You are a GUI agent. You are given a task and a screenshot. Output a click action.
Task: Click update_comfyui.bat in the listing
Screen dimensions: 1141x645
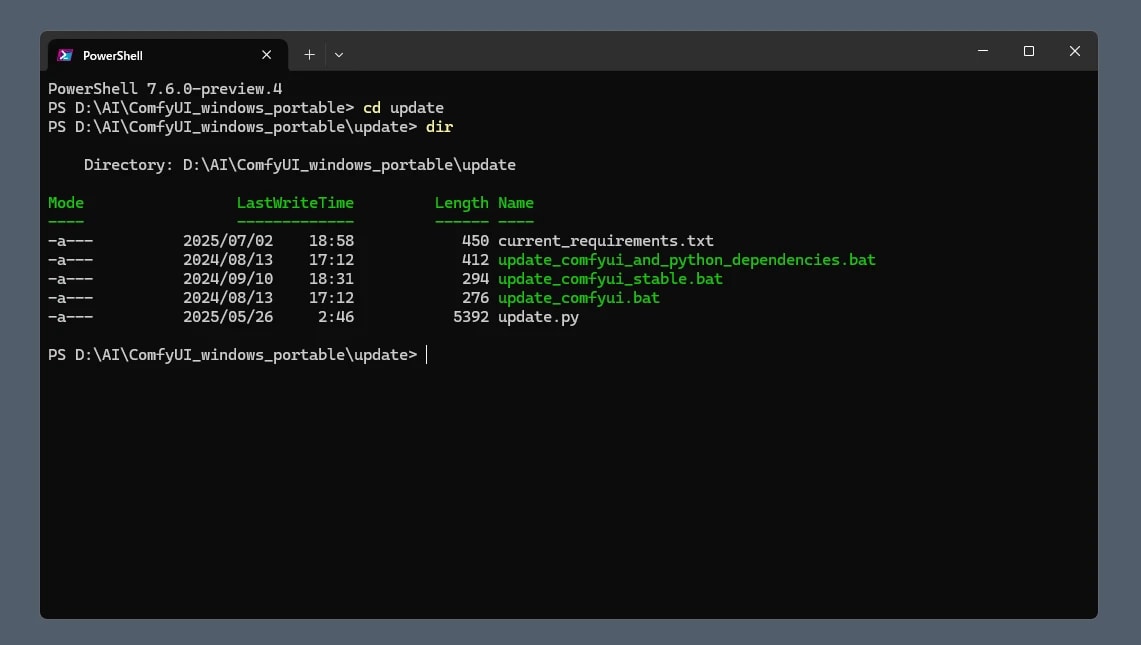[x=579, y=298]
